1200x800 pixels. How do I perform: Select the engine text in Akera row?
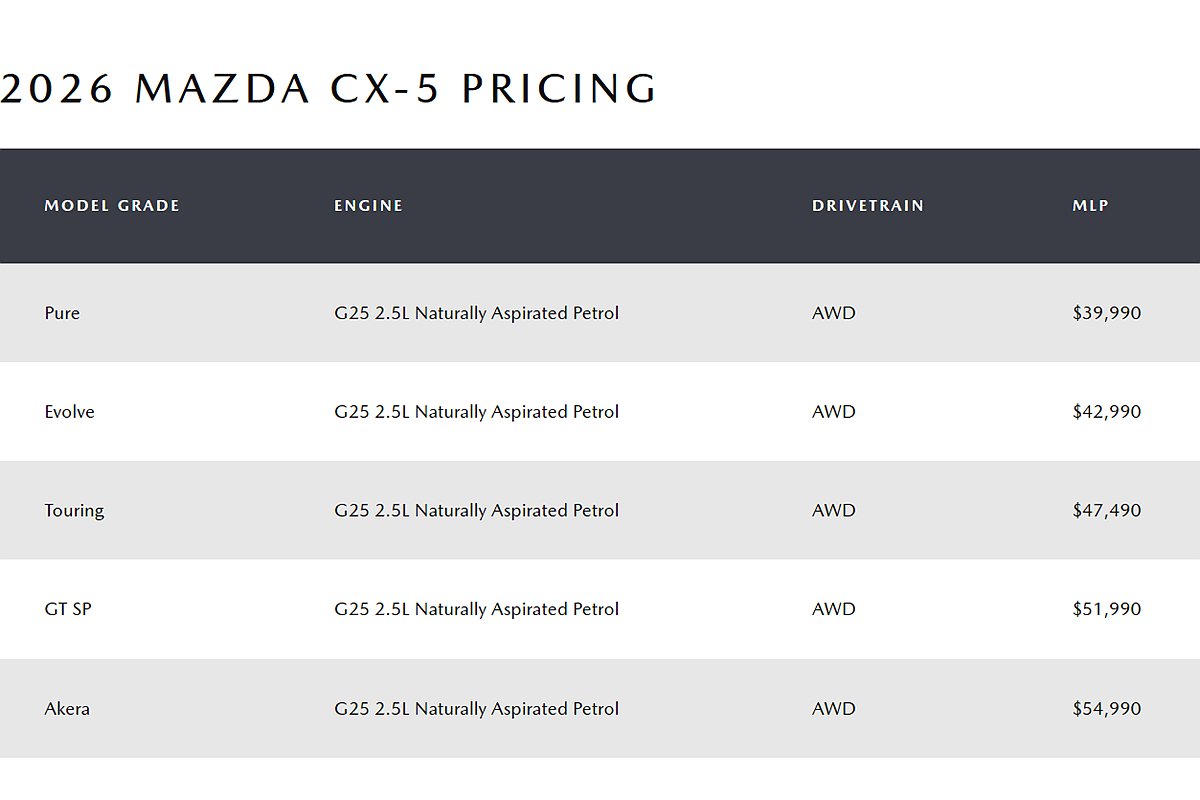coord(476,709)
